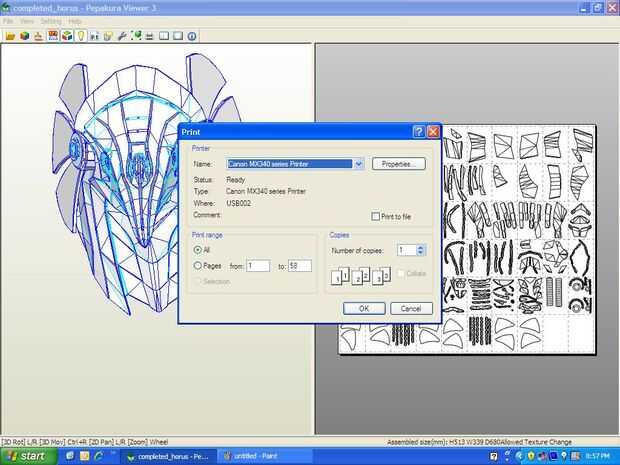Viewport: 620px width, 465px height.
Task: Click the printer icon in Pepakura toolbar
Action: tap(149, 36)
